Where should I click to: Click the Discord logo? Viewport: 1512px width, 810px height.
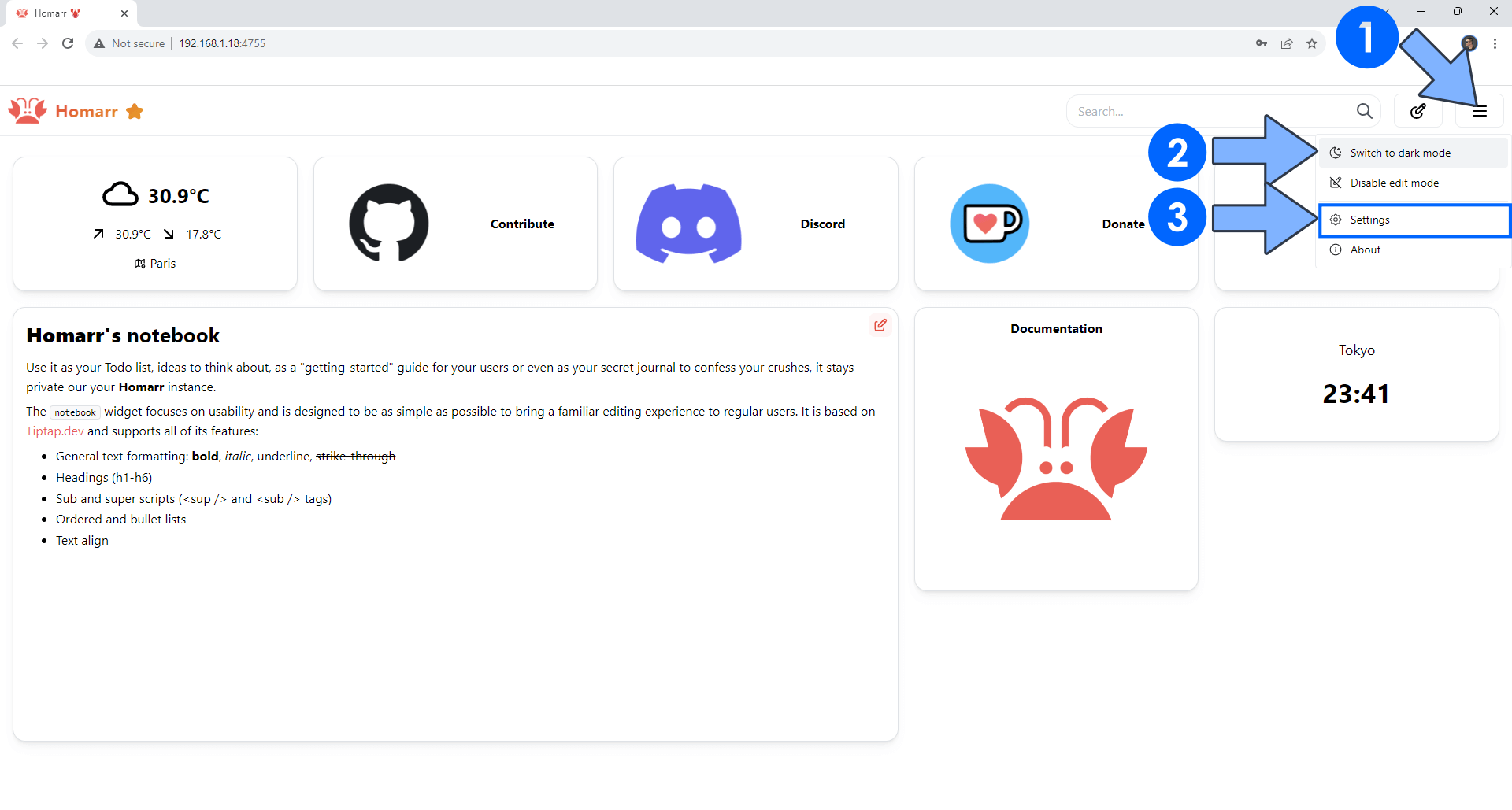pyautogui.click(x=689, y=224)
